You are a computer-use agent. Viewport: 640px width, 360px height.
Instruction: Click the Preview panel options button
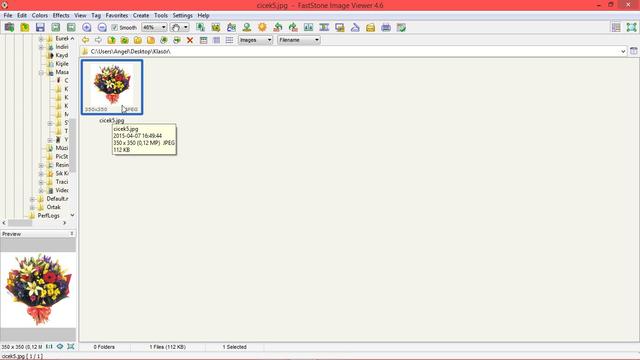[72, 234]
